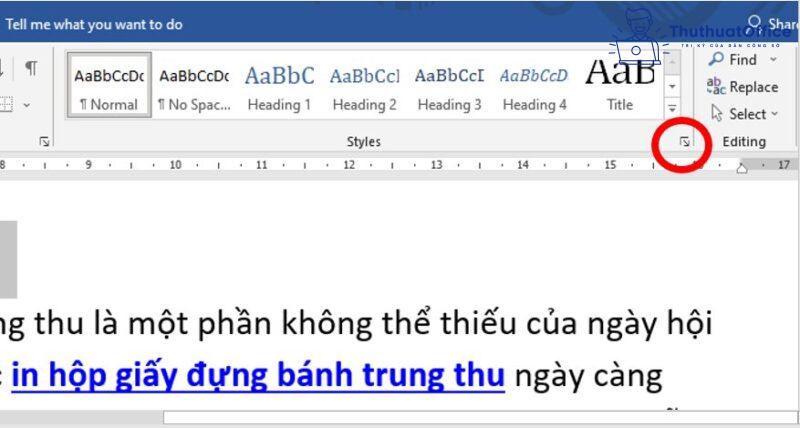Open the Borders dropdown arrow

click(27, 105)
